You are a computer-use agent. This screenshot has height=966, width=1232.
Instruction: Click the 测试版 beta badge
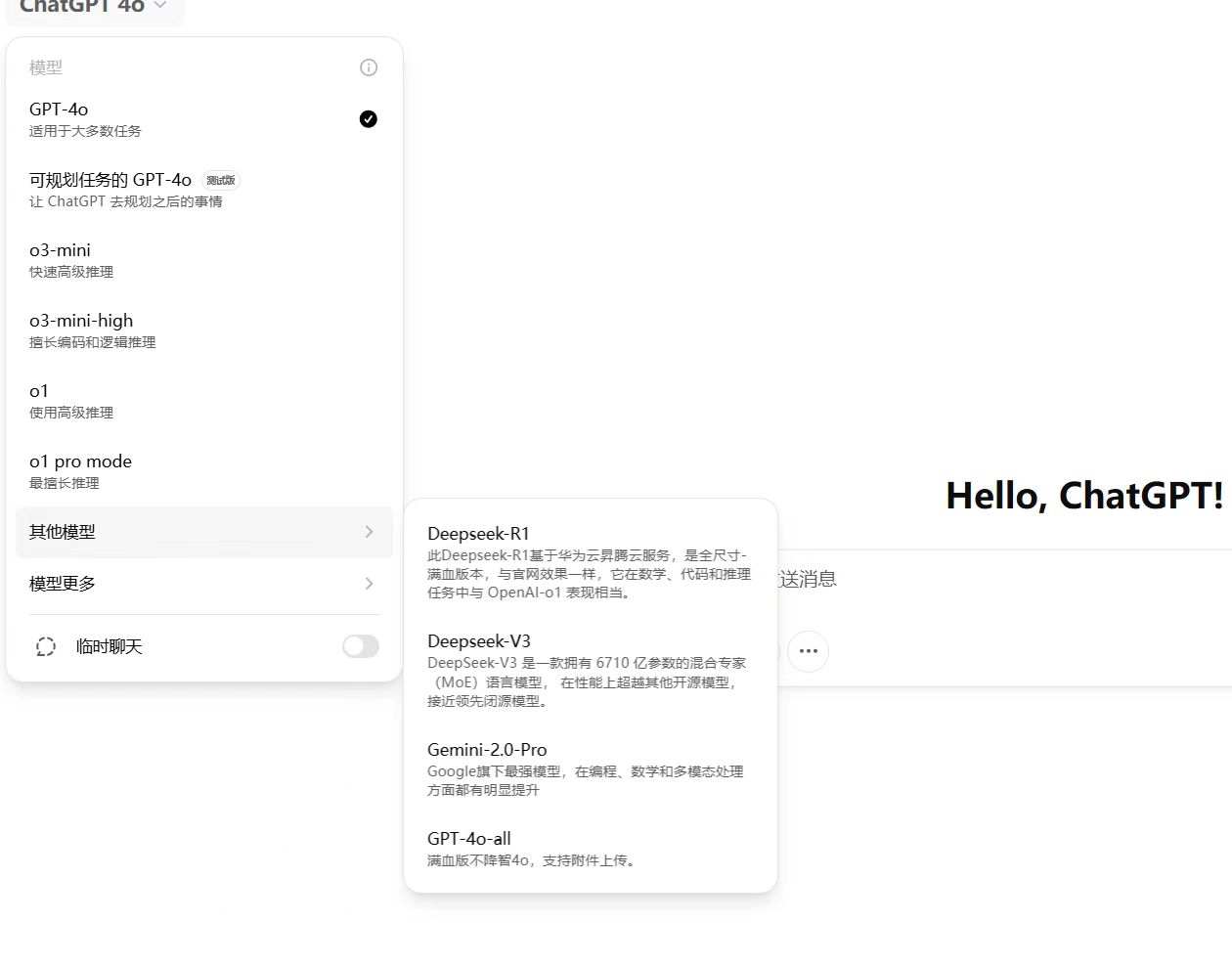[221, 181]
